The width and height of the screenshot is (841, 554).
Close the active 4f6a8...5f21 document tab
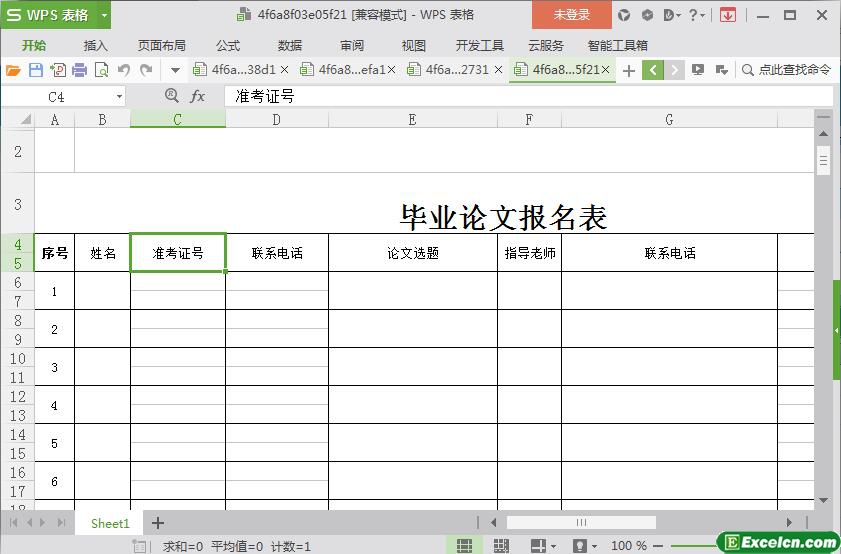pyautogui.click(x=606, y=70)
